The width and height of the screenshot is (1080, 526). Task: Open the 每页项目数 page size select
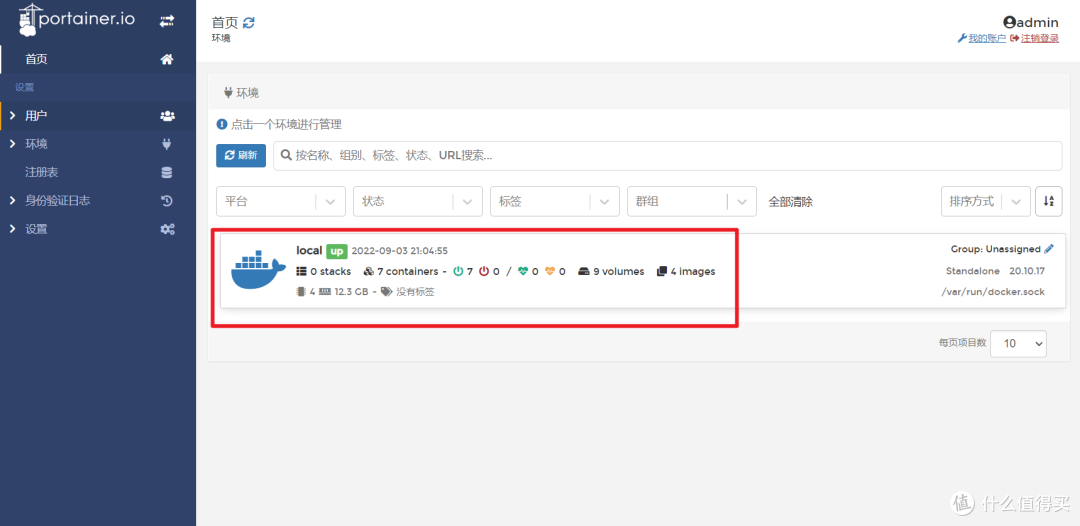[x=1018, y=344]
